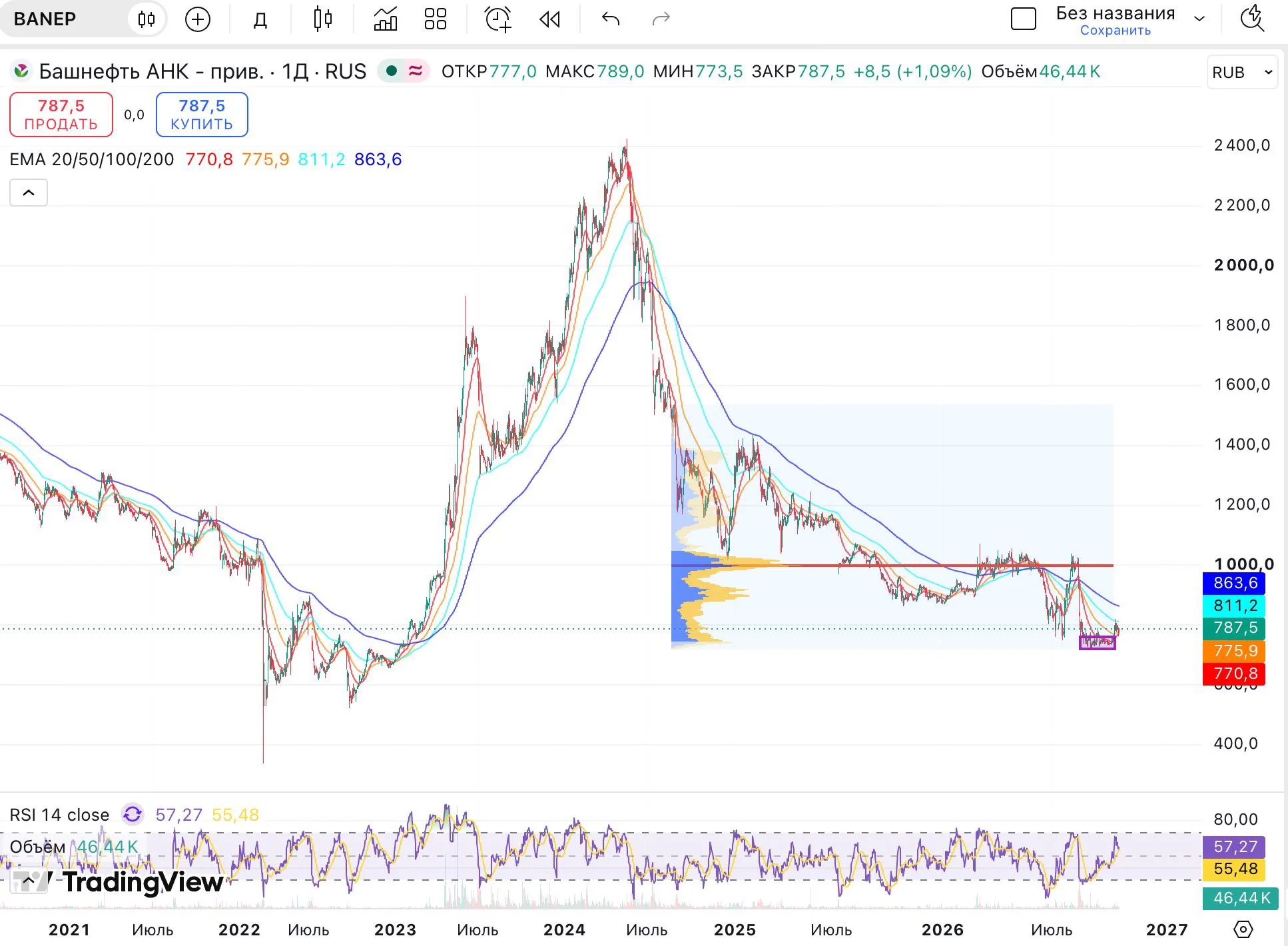The width and height of the screenshot is (1288, 946).
Task: Toggle the green market status dot indicator
Action: tap(392, 71)
